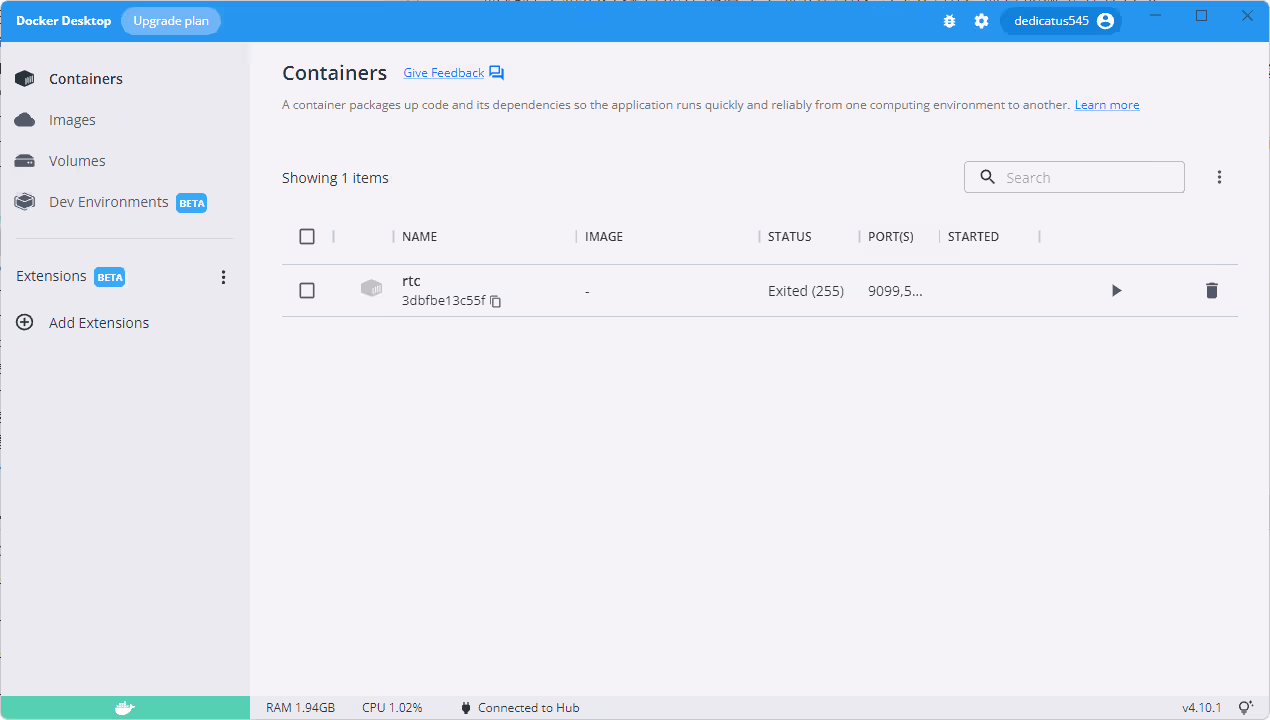Delete the rtc container with trash icon

tap(1212, 291)
